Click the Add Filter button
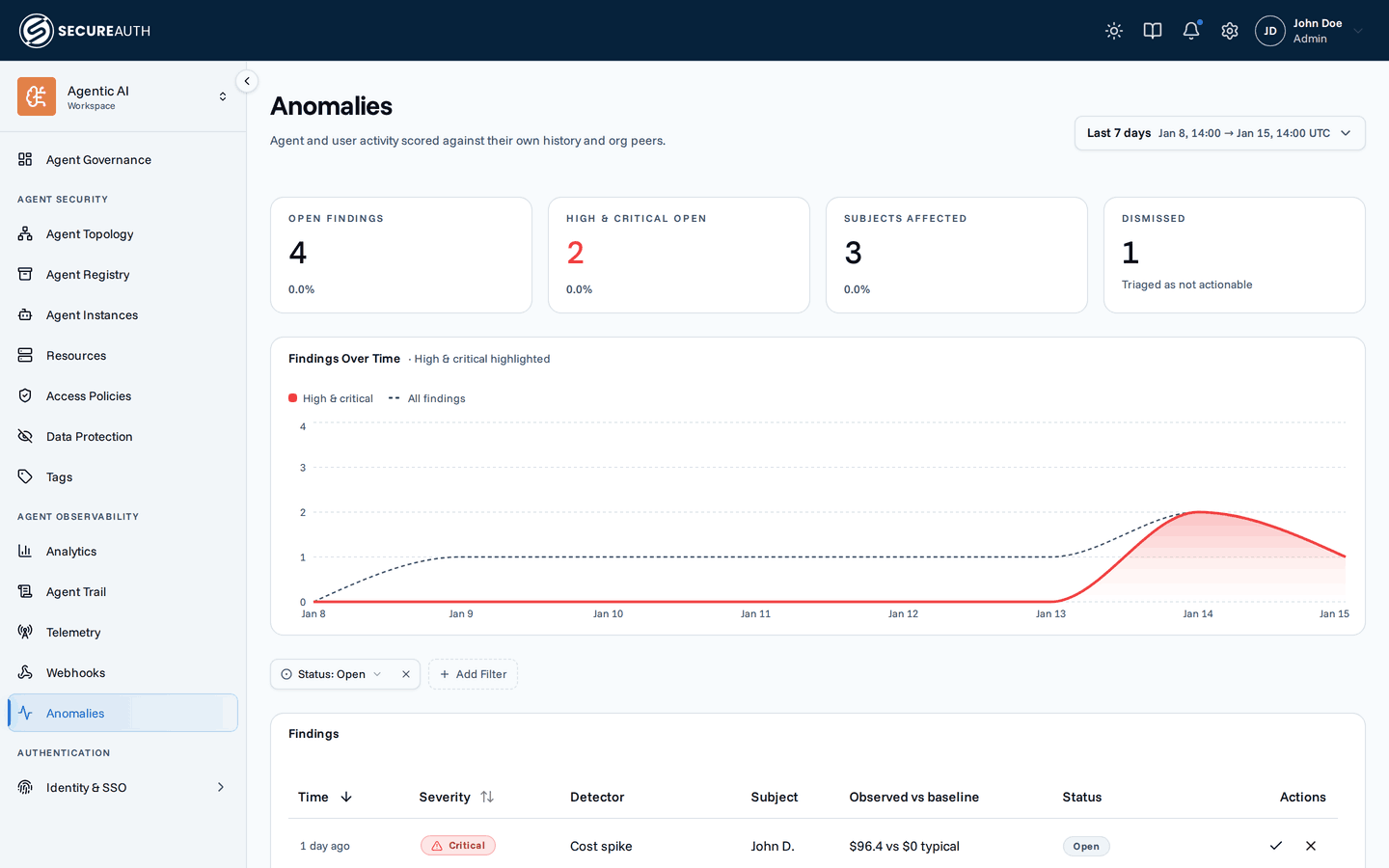This screenshot has width=1389, height=868. 473,674
